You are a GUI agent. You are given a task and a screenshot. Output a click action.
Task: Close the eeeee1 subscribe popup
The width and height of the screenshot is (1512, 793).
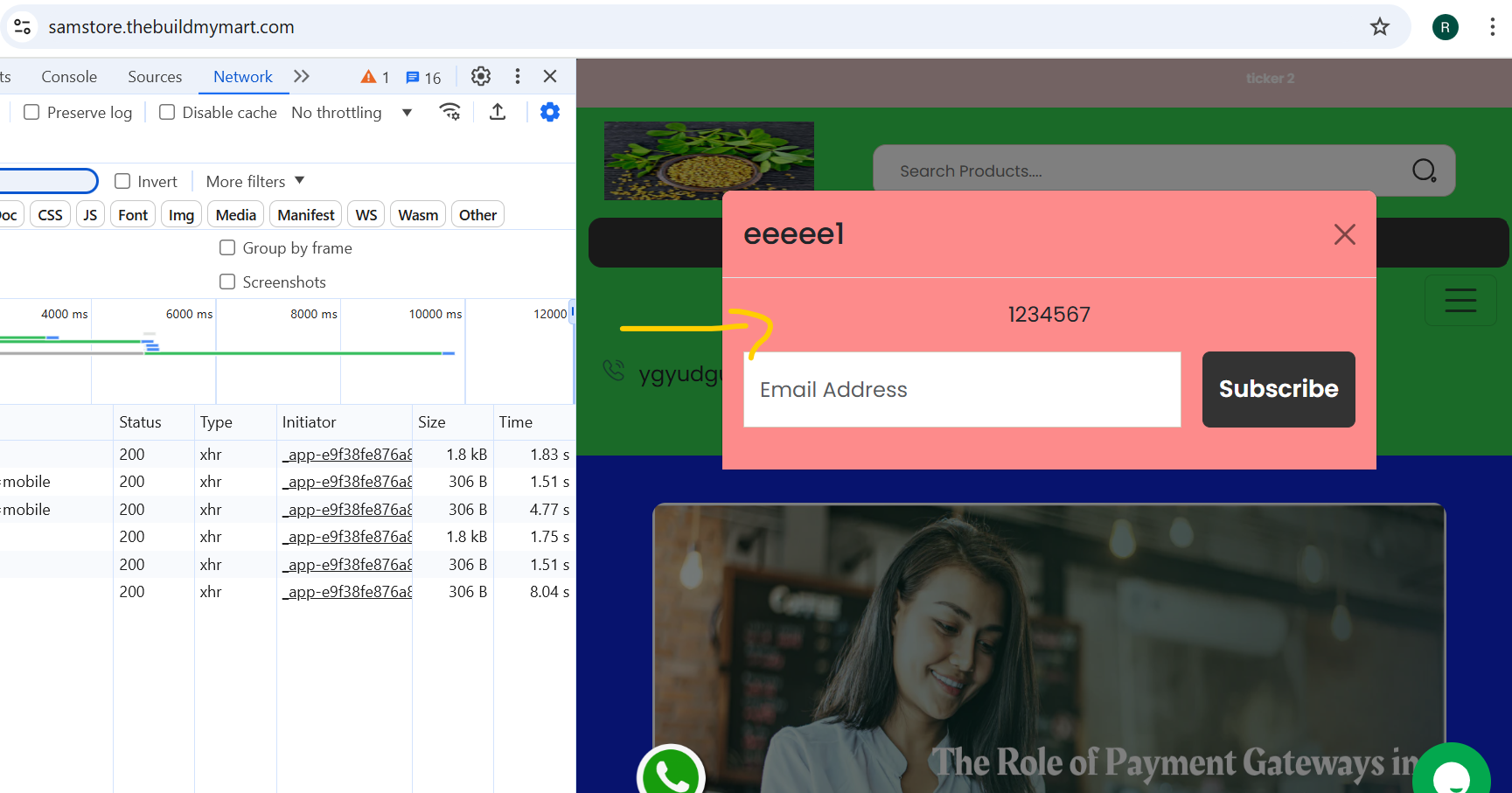click(x=1345, y=234)
